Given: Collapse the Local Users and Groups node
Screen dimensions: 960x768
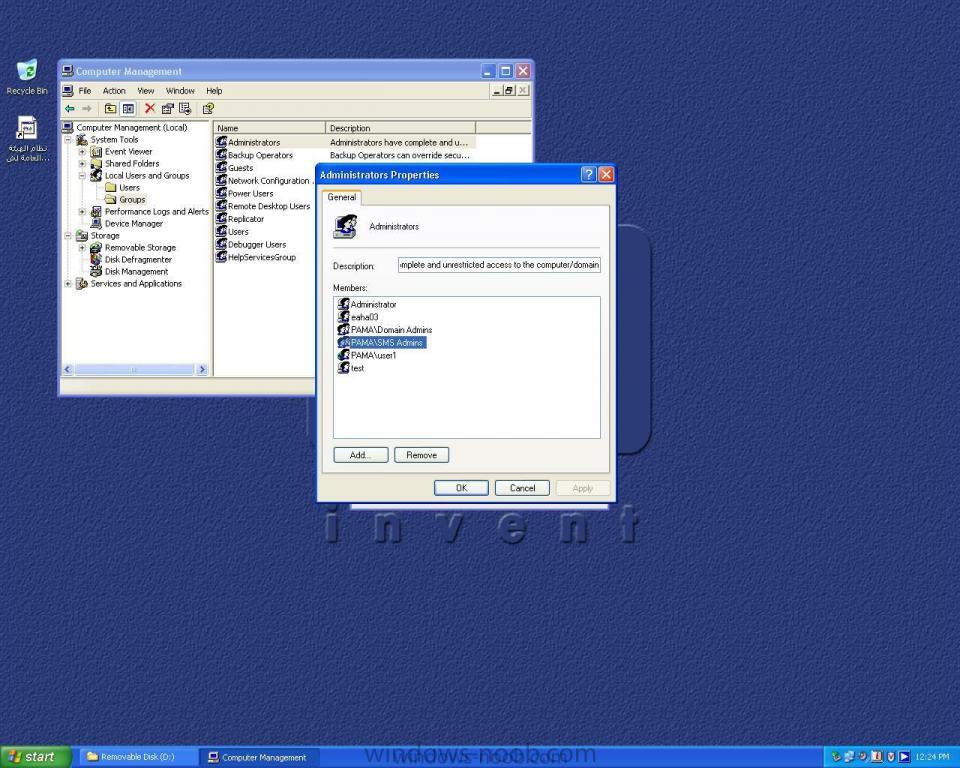Looking at the screenshot, I should (x=82, y=176).
